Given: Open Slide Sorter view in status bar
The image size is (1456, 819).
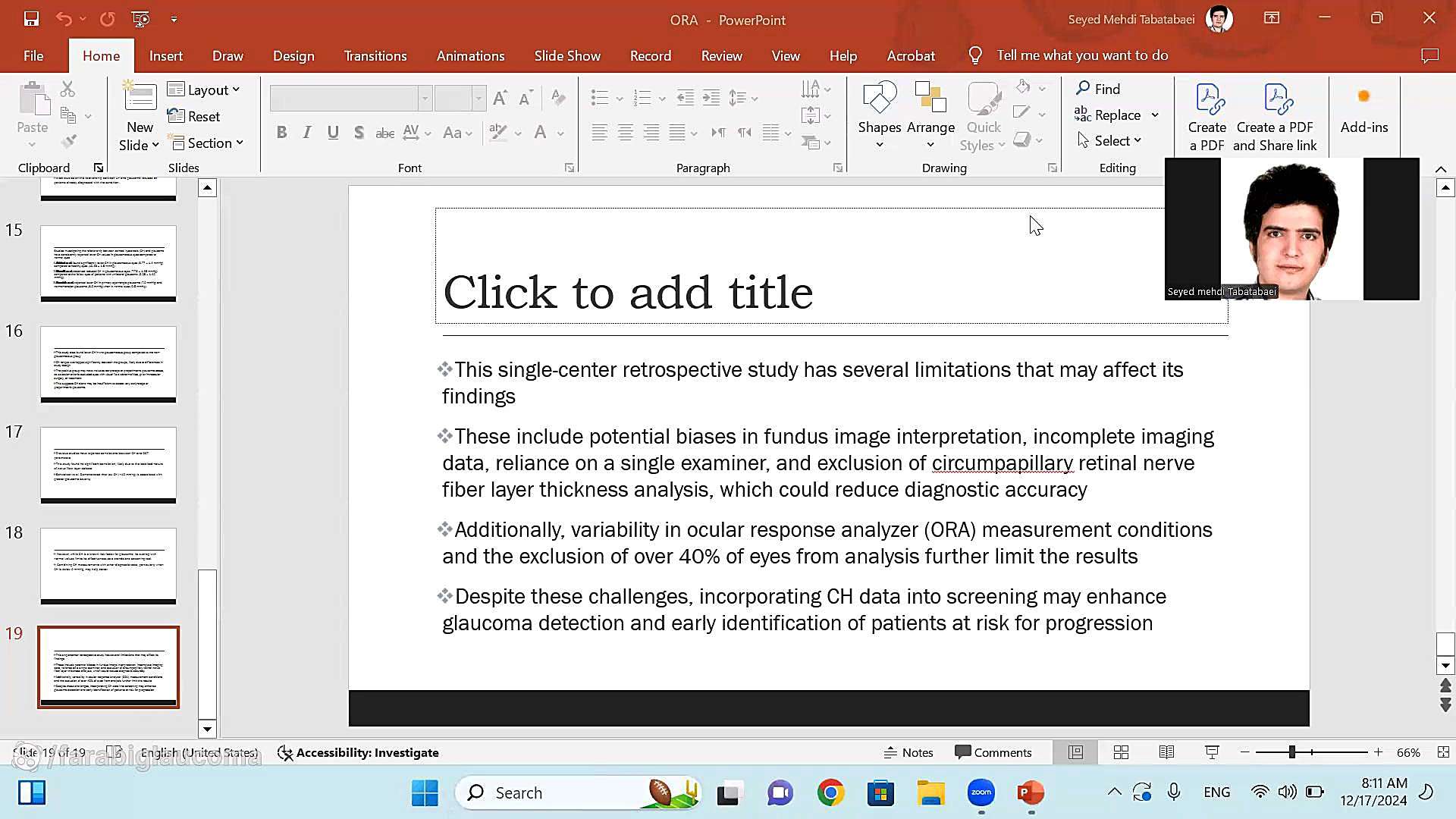Looking at the screenshot, I should pos(1121,752).
